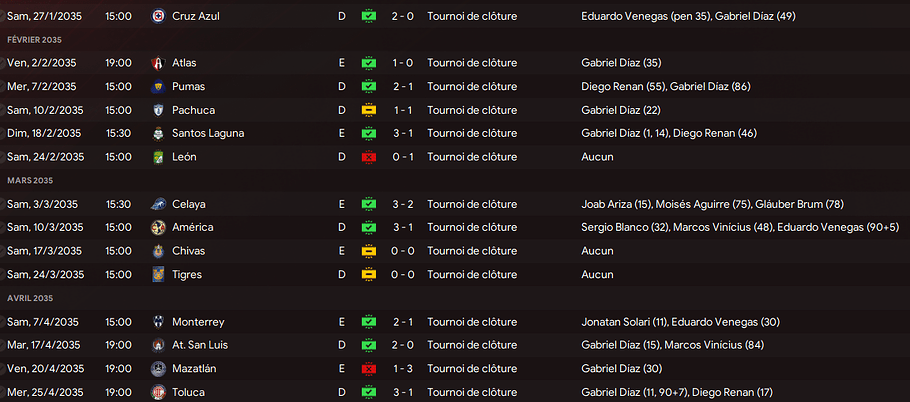Click the Atlas club badge
Screen dimensions: 910x402
pos(157,63)
